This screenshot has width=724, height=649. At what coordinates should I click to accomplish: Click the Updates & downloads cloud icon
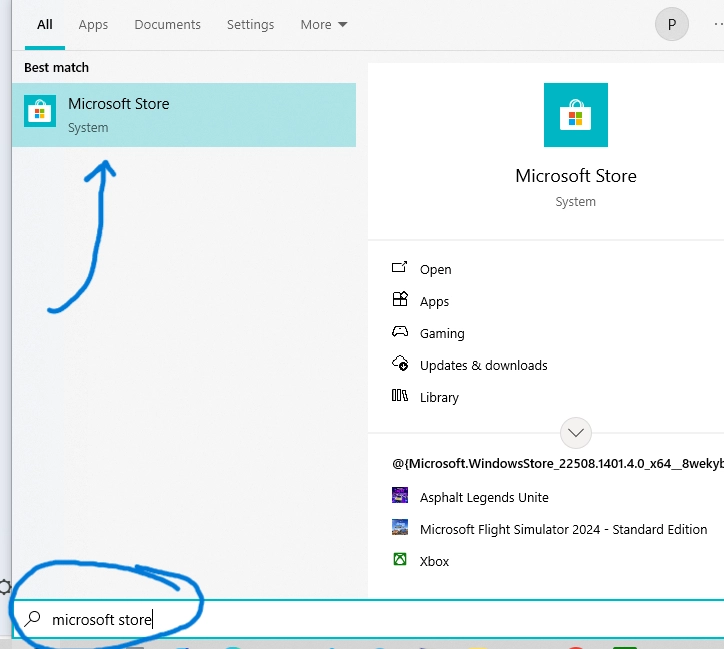[400, 363]
